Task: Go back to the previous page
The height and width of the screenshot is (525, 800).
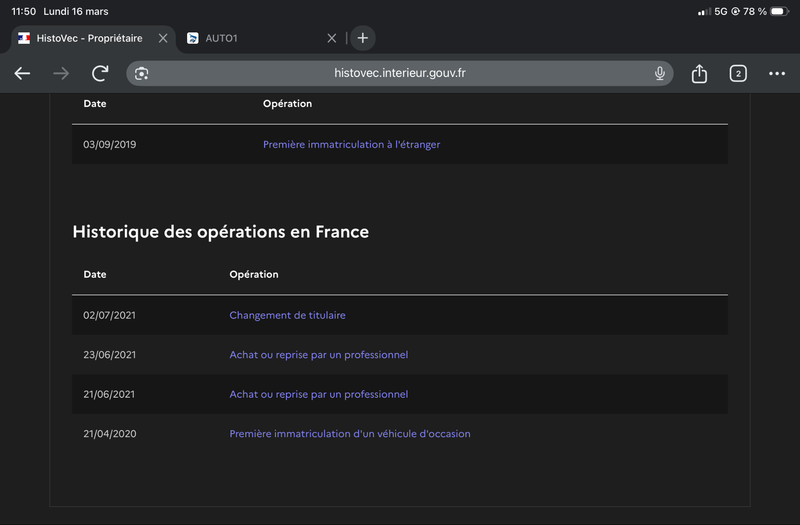Action: point(22,73)
